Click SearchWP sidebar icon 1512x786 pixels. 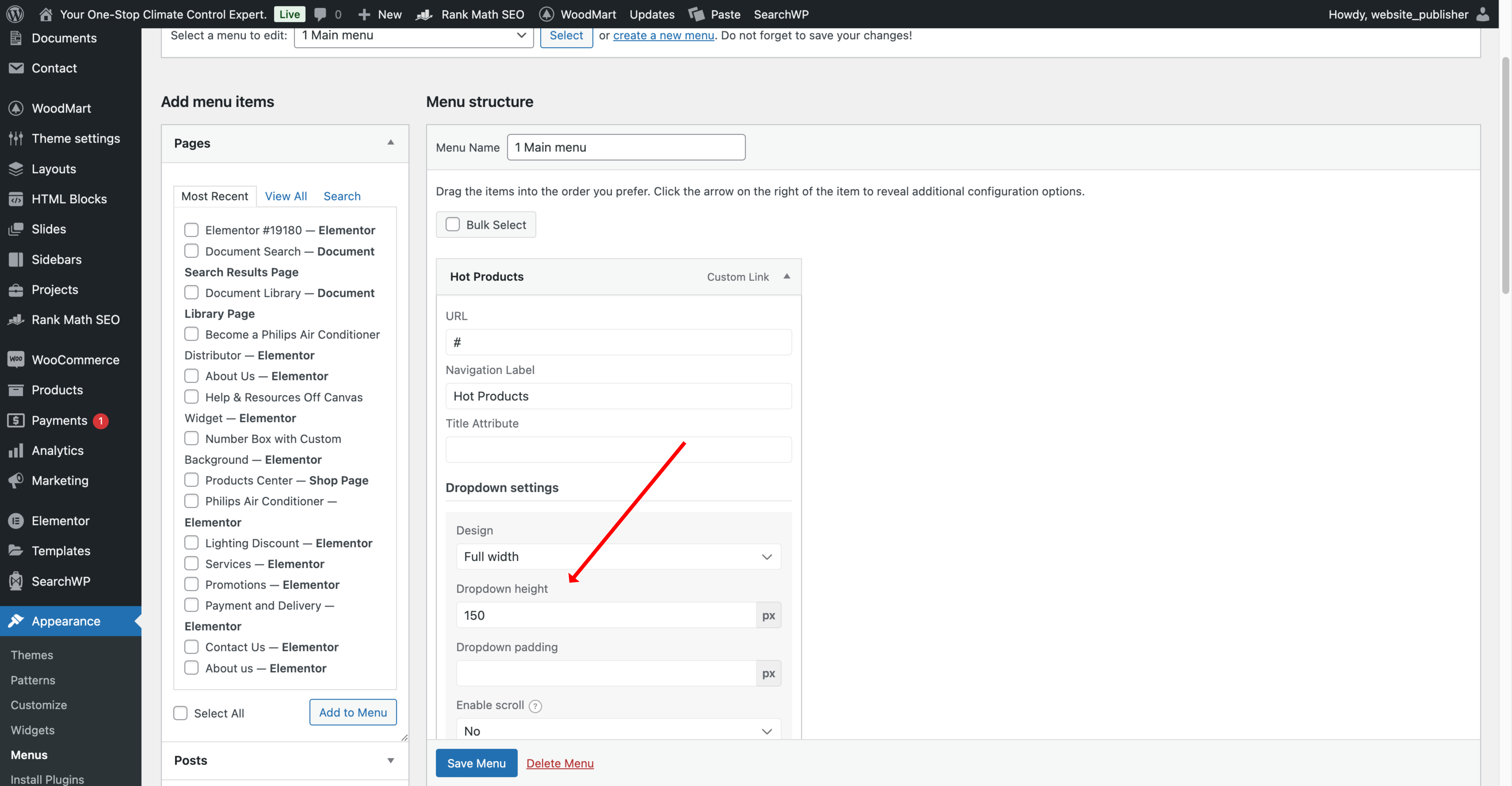pos(16,581)
